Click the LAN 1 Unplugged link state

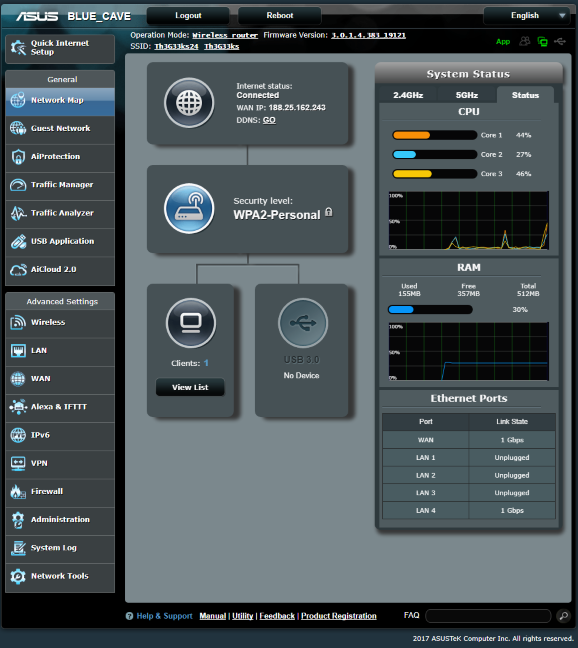pos(512,457)
